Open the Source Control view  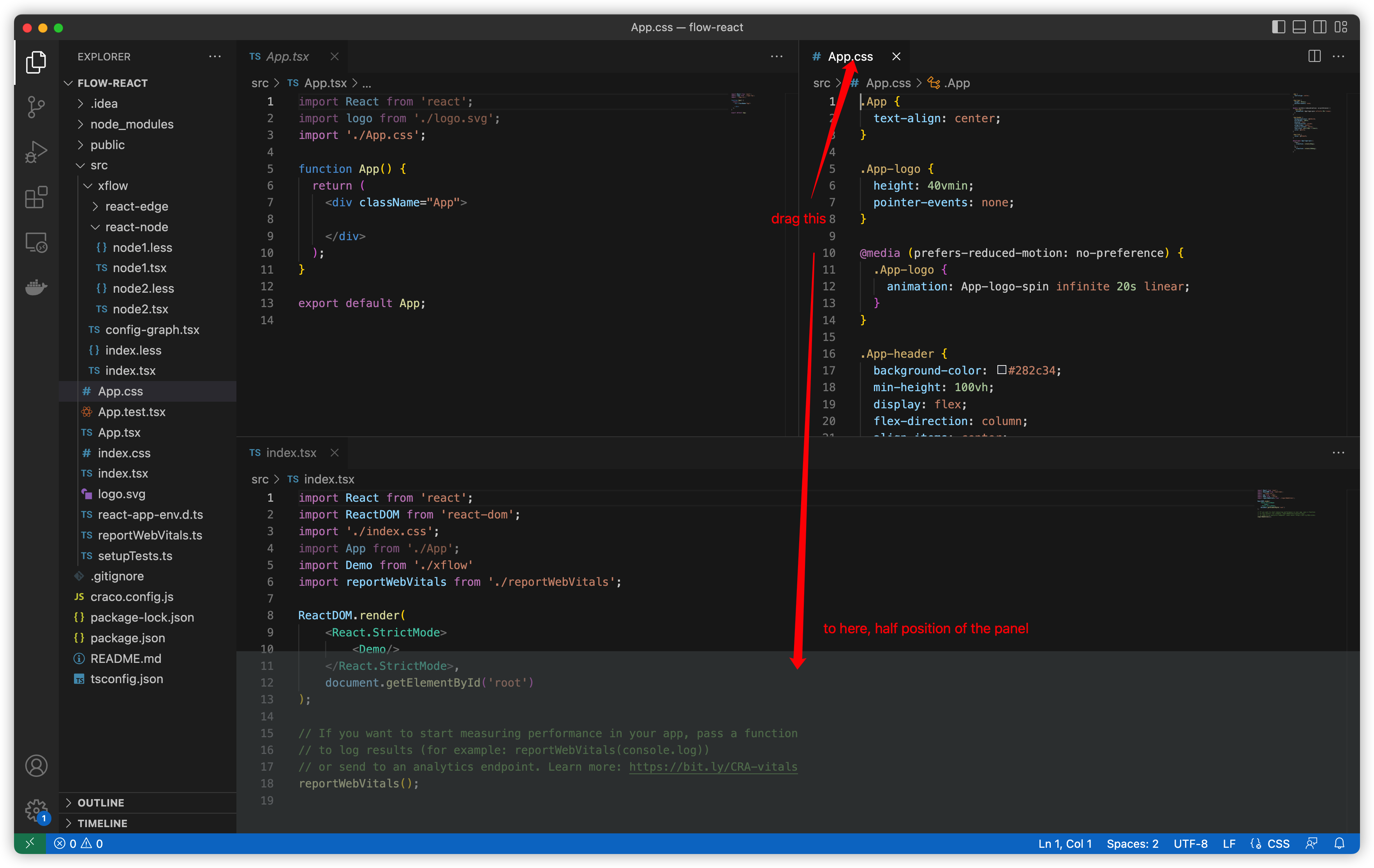tap(36, 107)
